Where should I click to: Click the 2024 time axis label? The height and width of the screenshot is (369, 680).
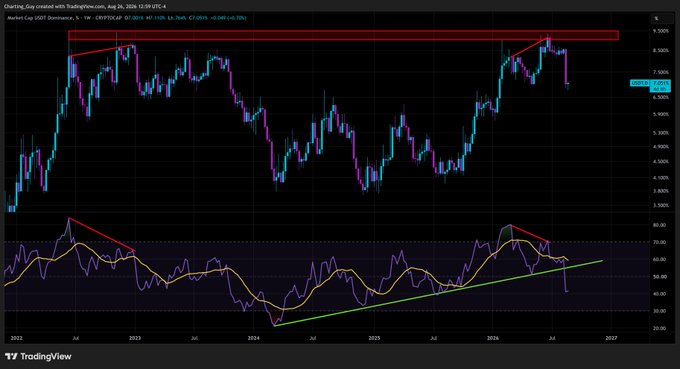click(254, 338)
